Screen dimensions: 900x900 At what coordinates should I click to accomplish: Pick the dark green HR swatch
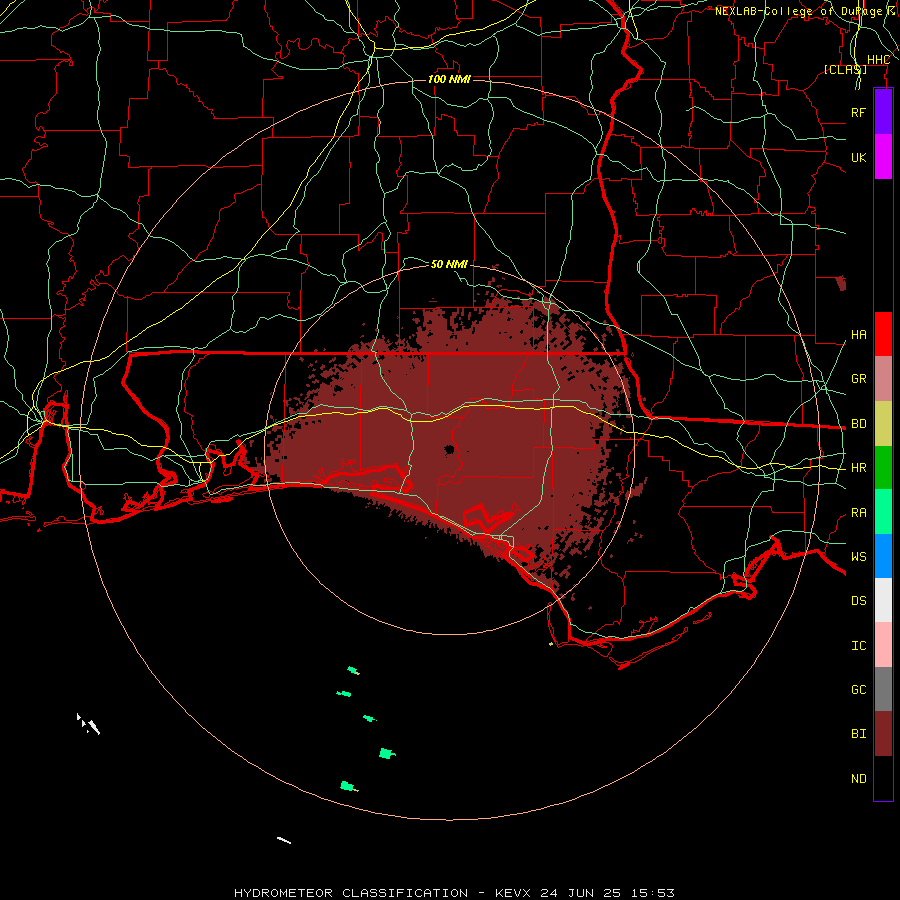883,468
